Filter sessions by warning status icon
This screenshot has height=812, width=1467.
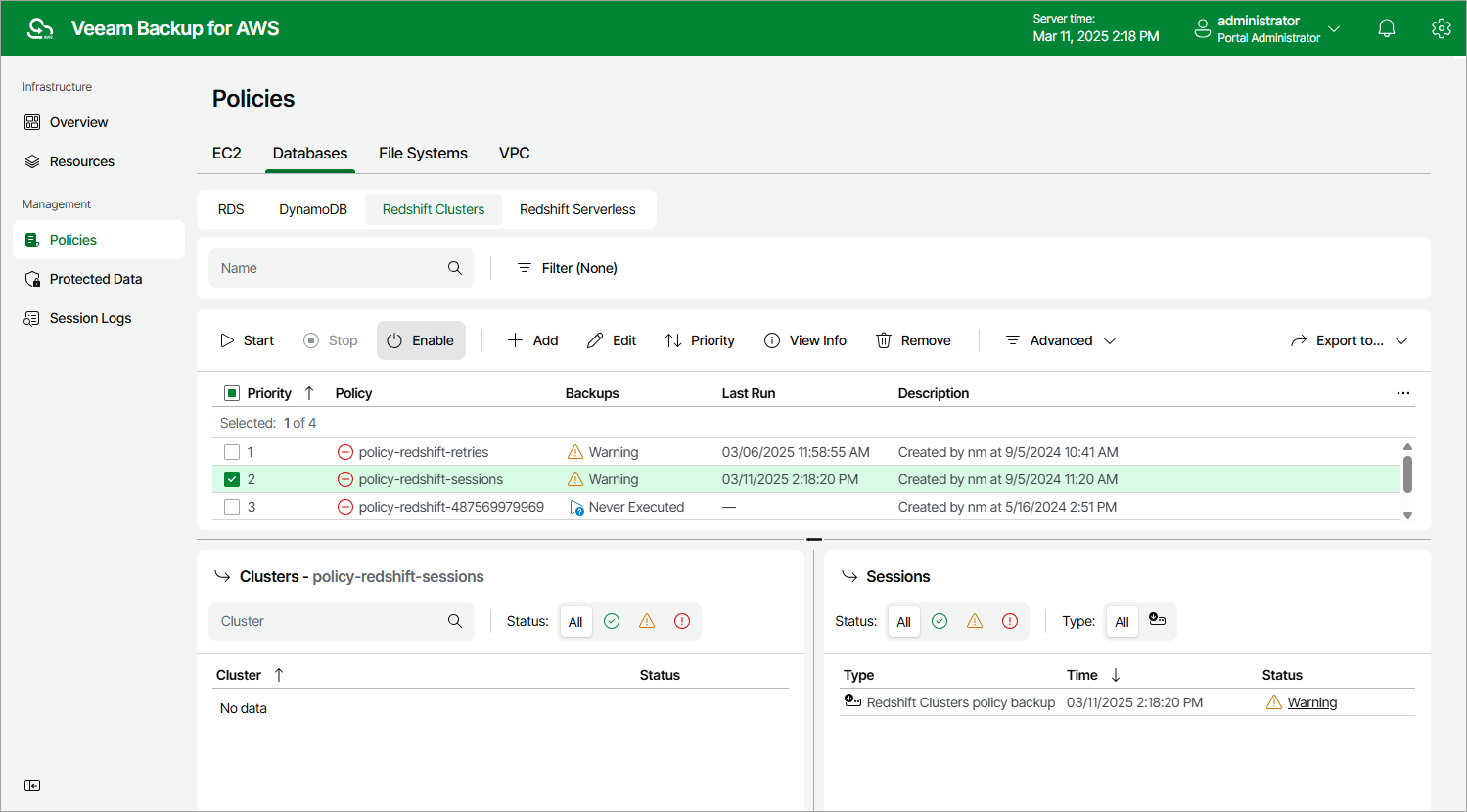[975, 621]
